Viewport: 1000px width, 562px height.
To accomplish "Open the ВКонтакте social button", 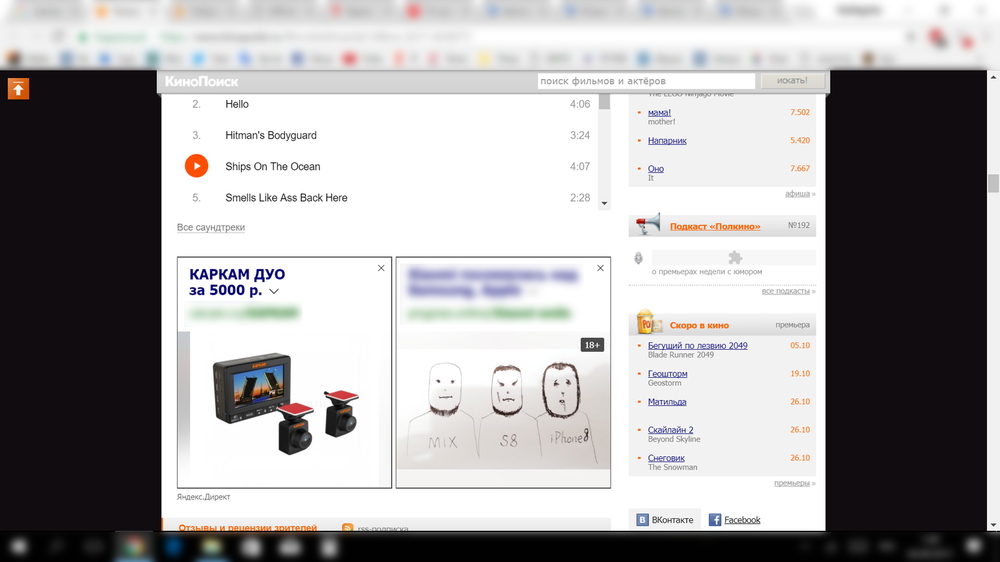I will point(665,520).
